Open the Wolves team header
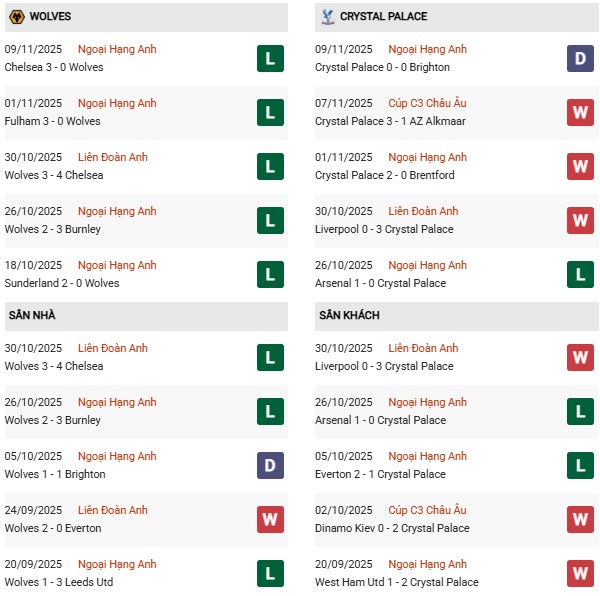The width and height of the screenshot is (600, 596). [52, 17]
